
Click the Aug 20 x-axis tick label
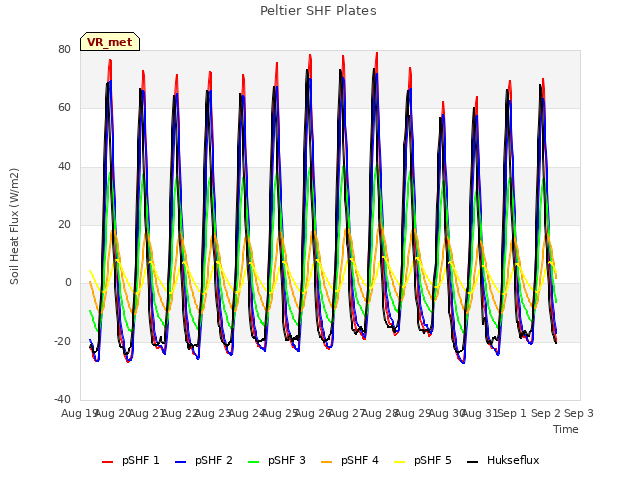[x=112, y=413]
